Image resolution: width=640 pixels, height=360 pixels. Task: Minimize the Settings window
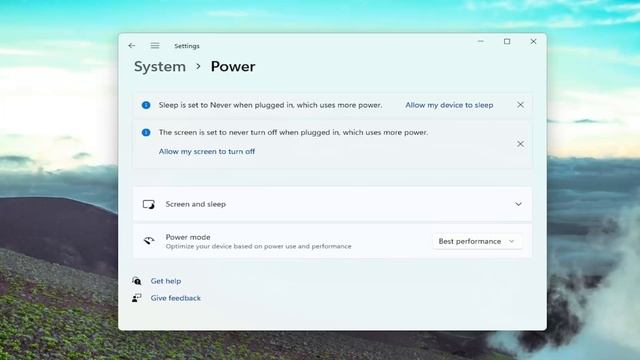coord(481,41)
